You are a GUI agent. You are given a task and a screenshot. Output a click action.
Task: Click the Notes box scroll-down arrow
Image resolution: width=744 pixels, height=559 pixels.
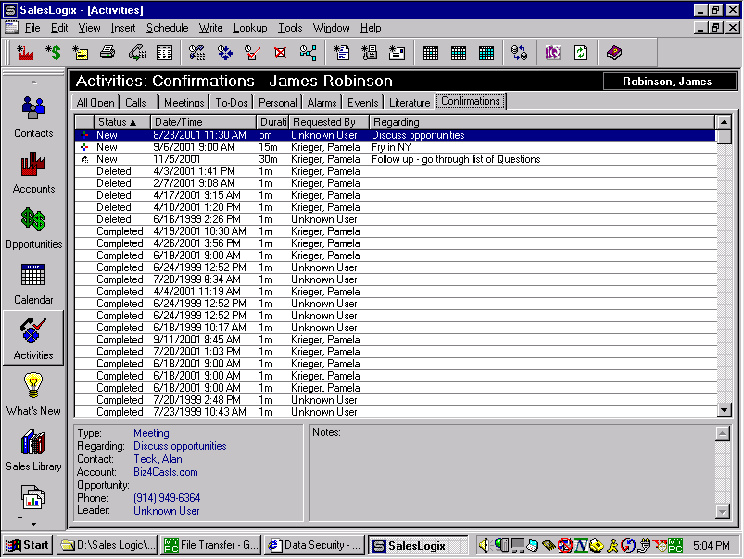(722, 512)
